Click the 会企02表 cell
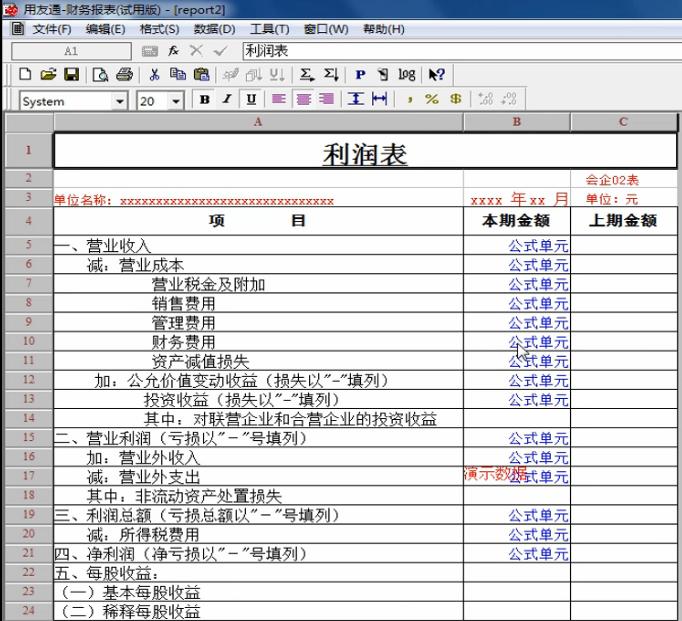 (x=624, y=179)
